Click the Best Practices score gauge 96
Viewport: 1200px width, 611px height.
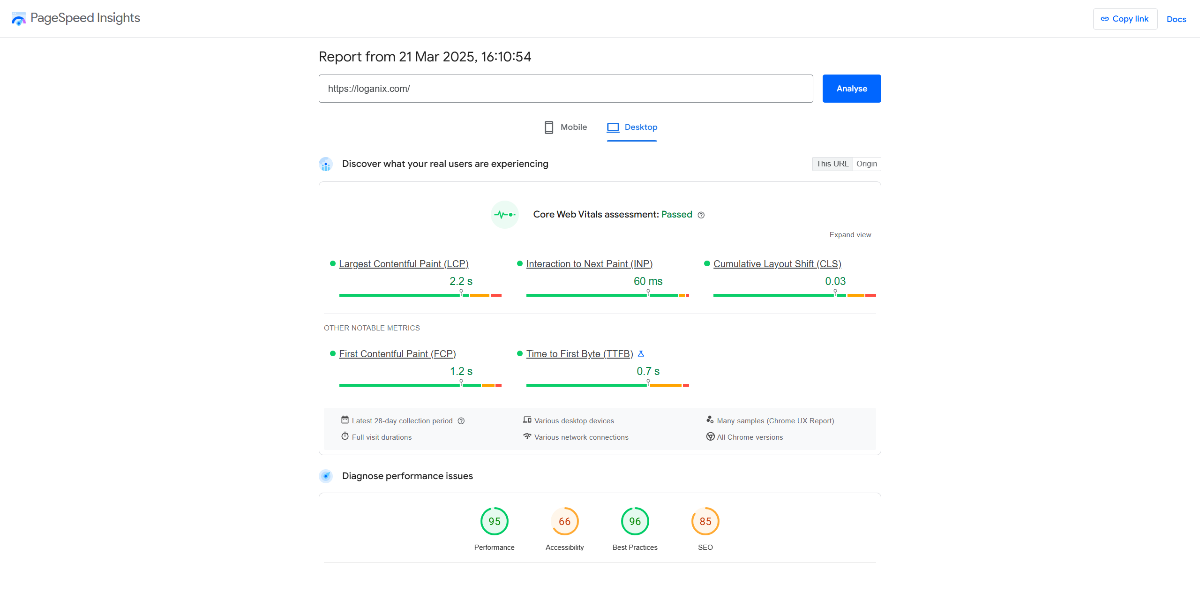(635, 521)
